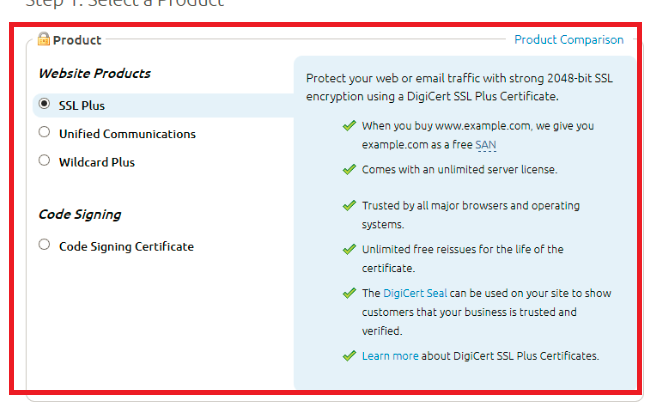Select the SSL Plus radio button

pyautogui.click(x=44, y=104)
